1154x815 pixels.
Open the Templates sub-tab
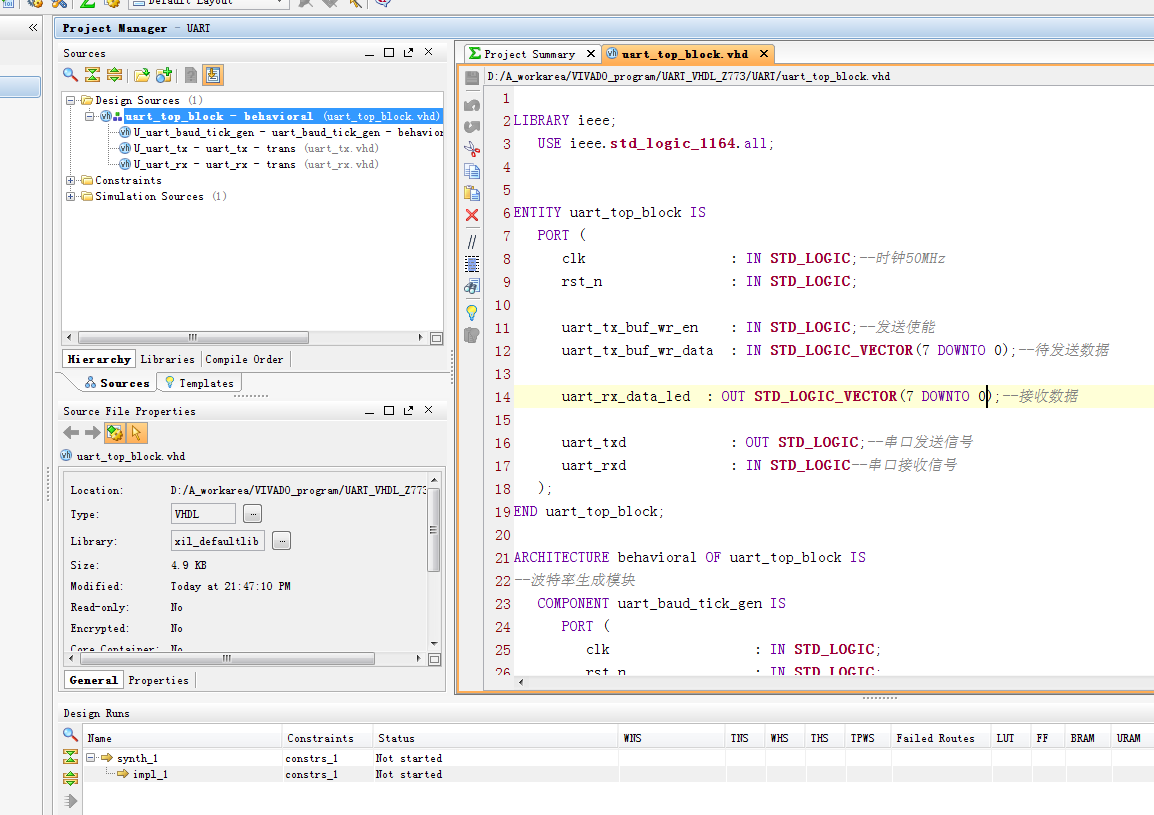tap(199, 383)
